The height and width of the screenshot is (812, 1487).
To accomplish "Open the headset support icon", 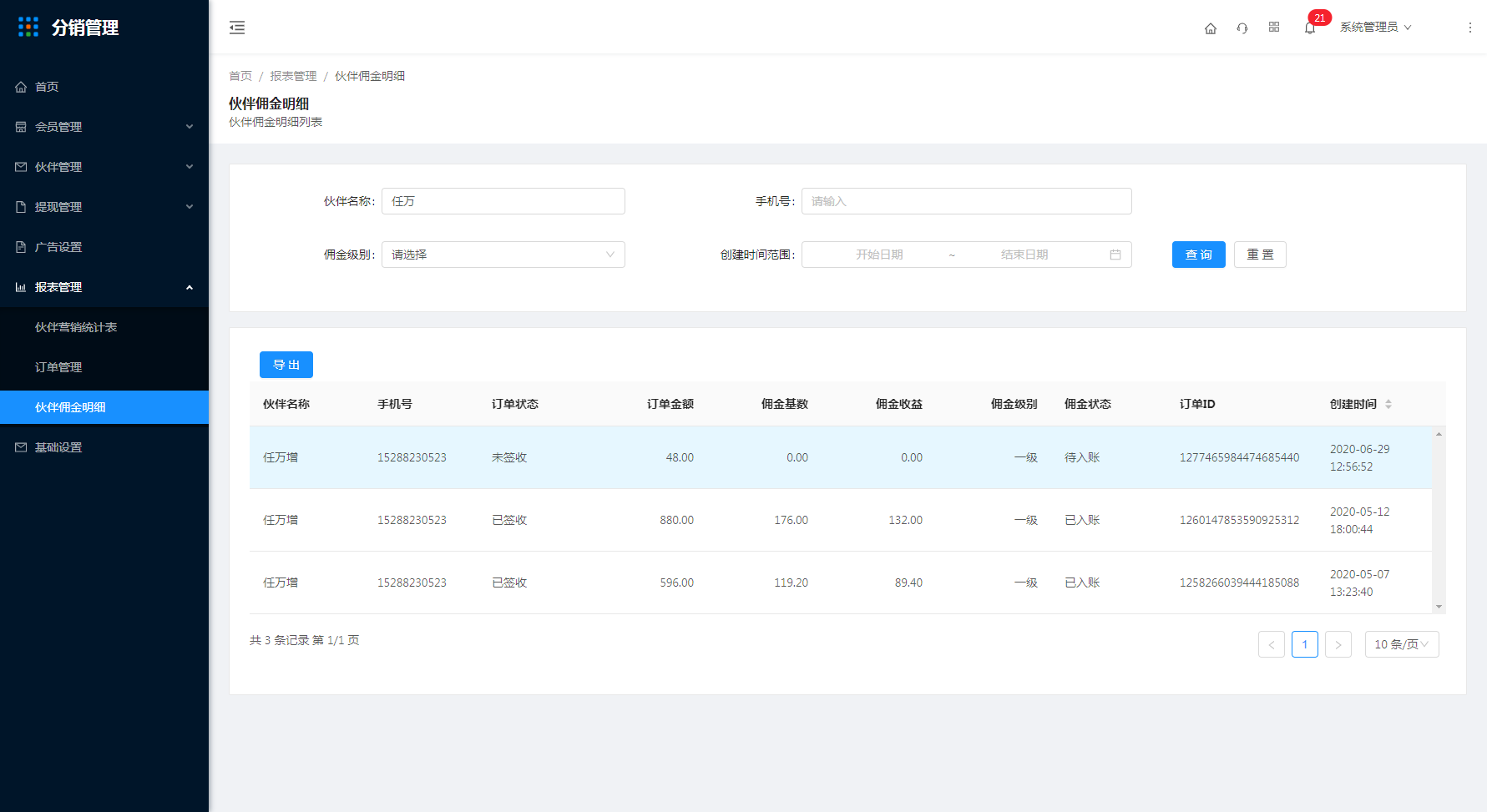I will pyautogui.click(x=1242, y=28).
